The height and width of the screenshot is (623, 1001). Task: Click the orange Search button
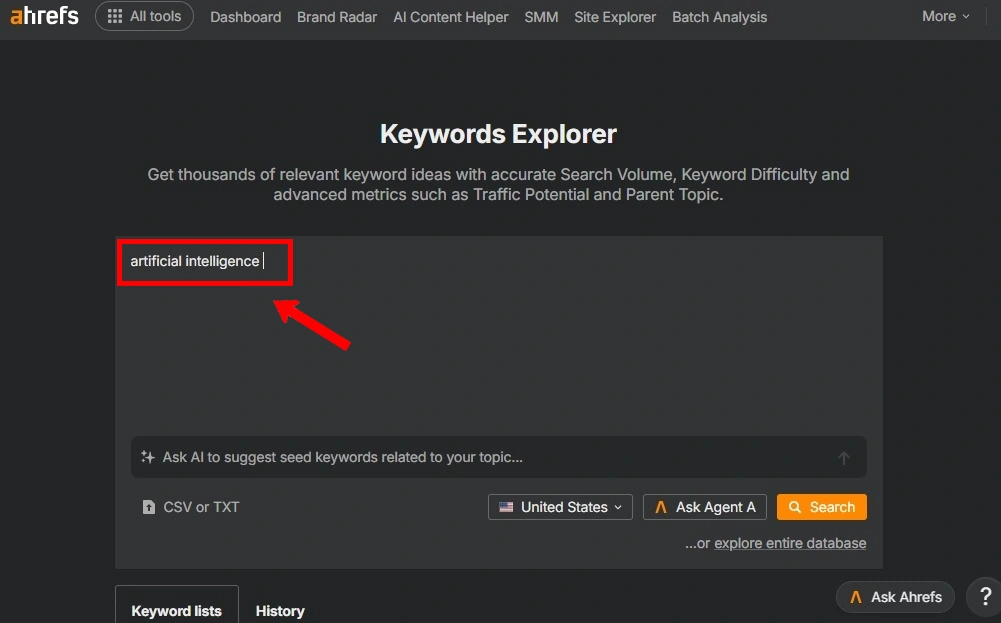pyautogui.click(x=822, y=507)
